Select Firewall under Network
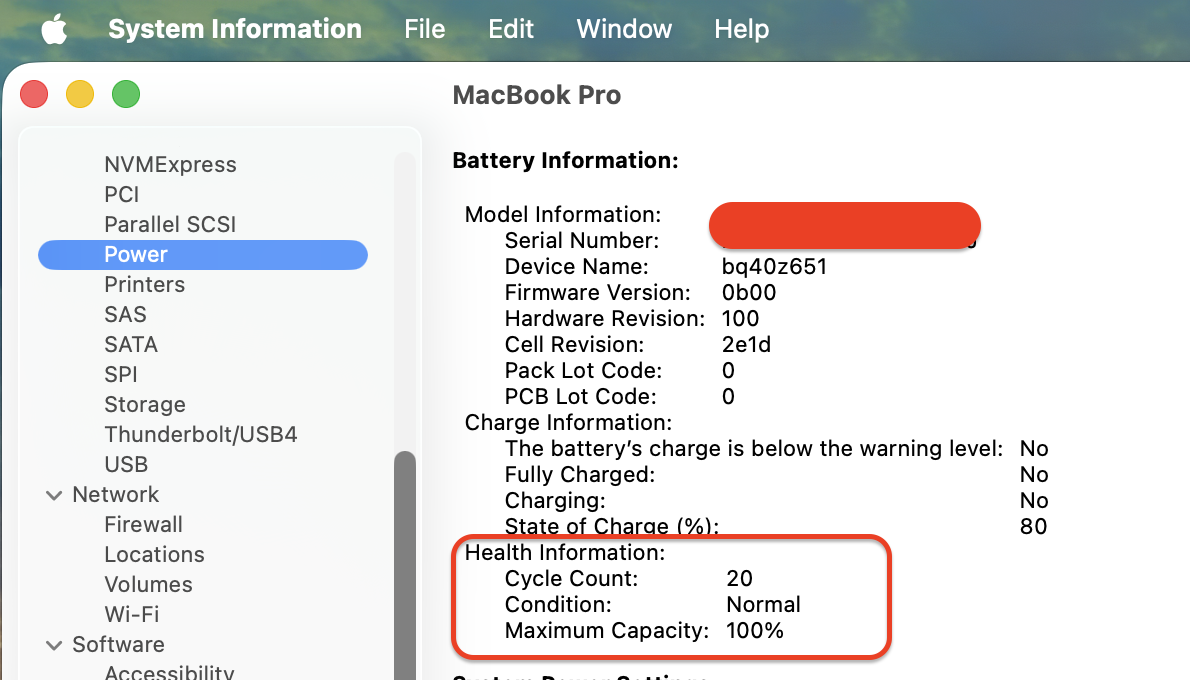The height and width of the screenshot is (680, 1190). pyautogui.click(x=143, y=524)
